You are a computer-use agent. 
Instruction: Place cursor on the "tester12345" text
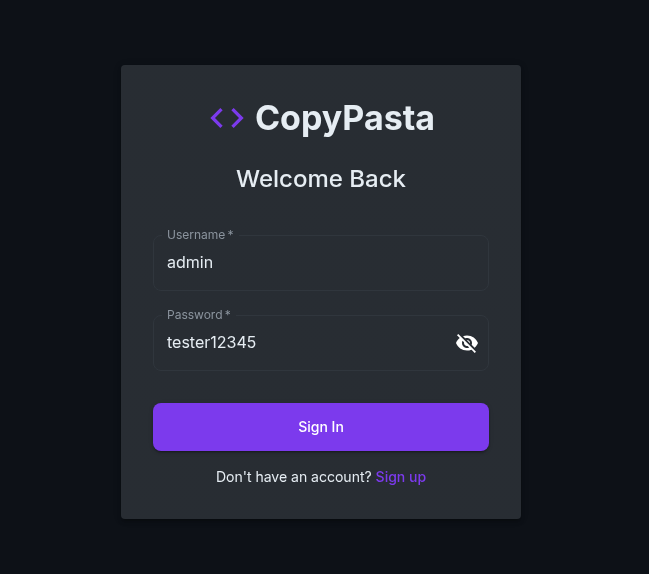pyautogui.click(x=212, y=343)
